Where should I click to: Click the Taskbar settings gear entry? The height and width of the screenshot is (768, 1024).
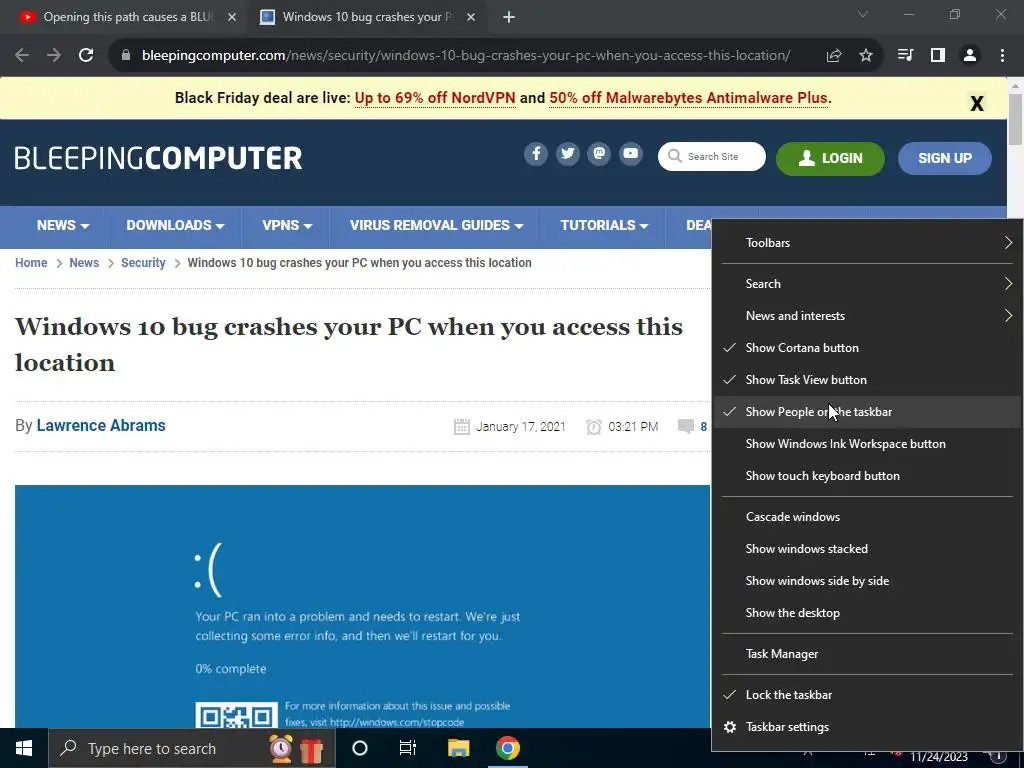tap(867, 727)
